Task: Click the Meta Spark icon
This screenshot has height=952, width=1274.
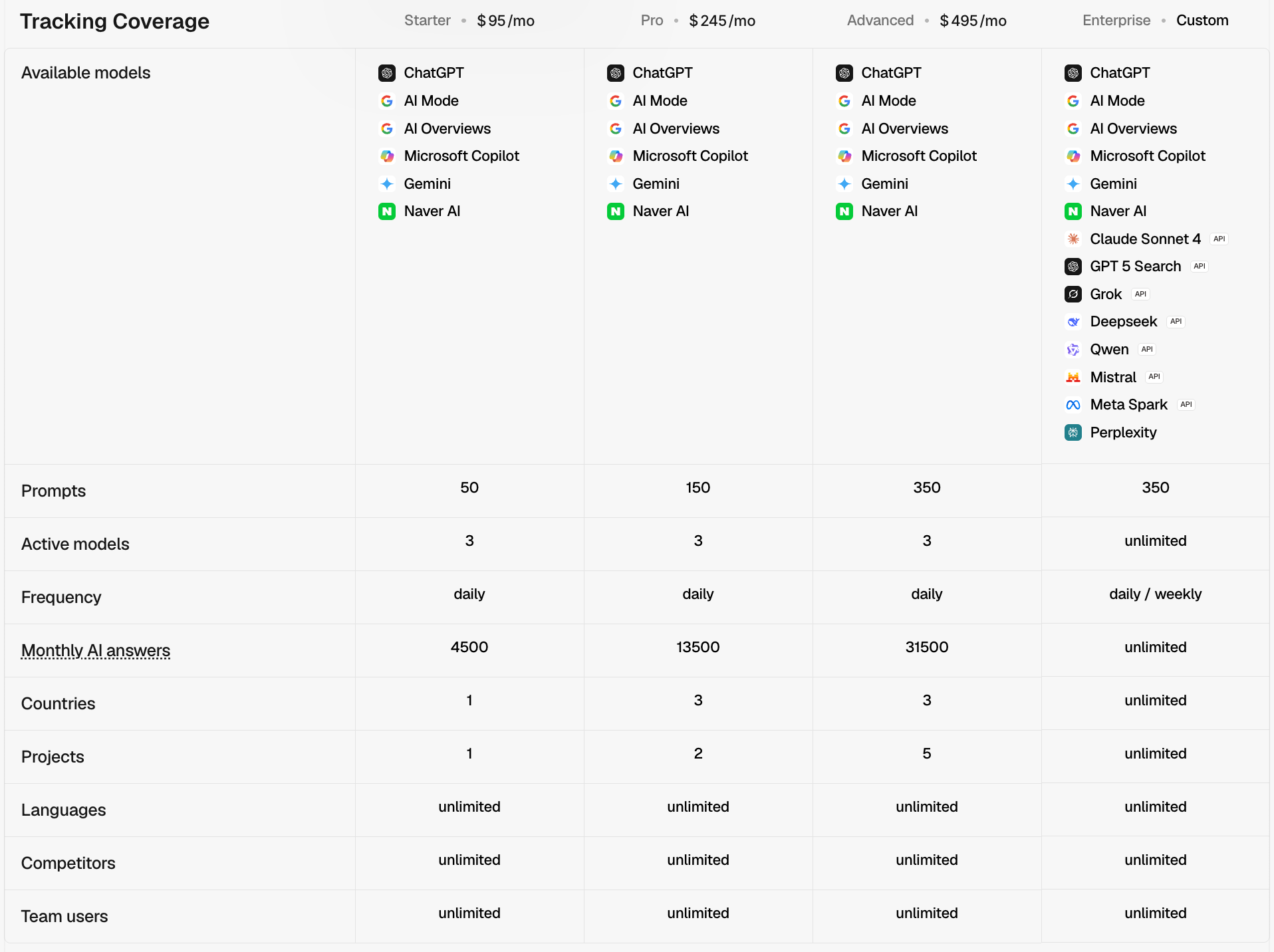Action: pos(1073,405)
